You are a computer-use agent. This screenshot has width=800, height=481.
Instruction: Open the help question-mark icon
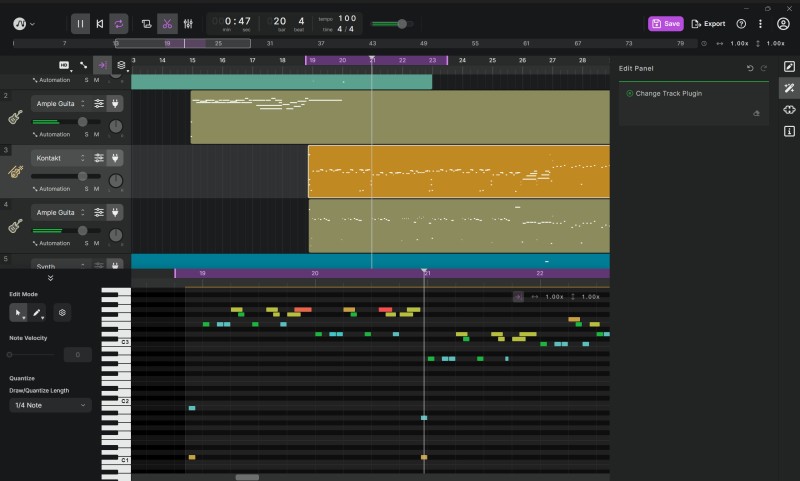point(741,23)
